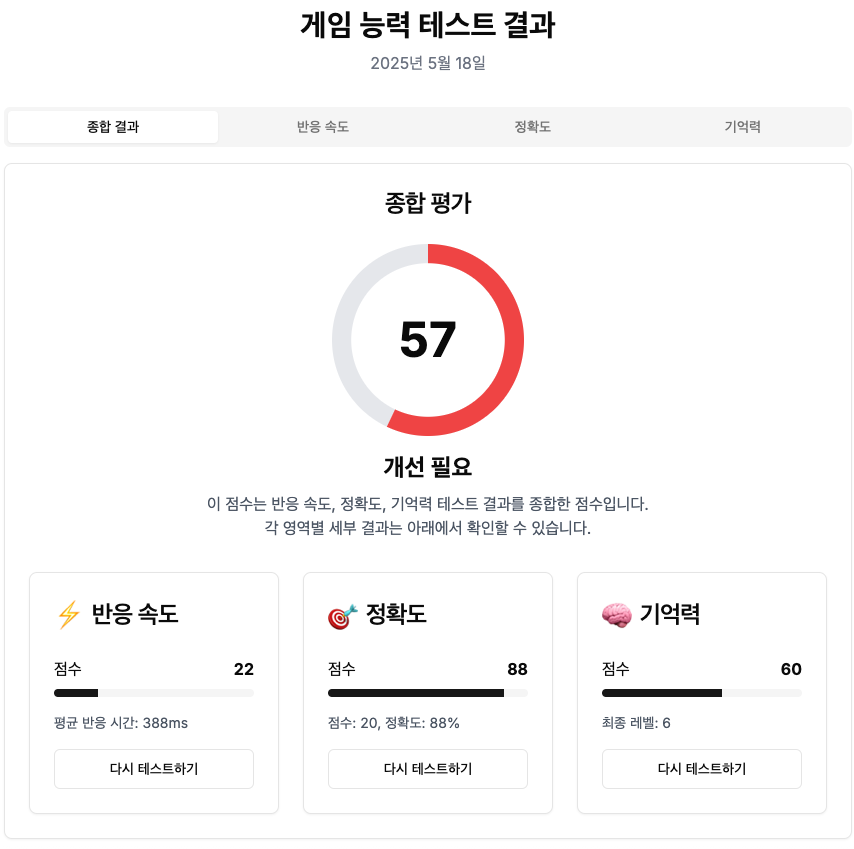Click the 게임 능력 테스트 결과 page title

point(428,26)
